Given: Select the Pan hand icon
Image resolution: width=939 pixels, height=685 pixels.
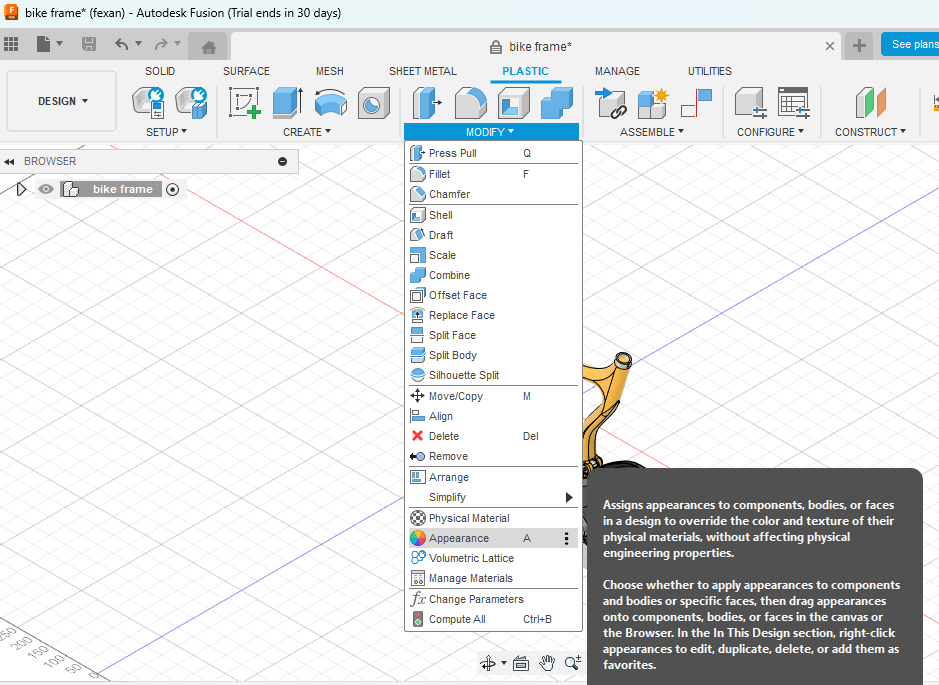Looking at the screenshot, I should pyautogui.click(x=547, y=663).
